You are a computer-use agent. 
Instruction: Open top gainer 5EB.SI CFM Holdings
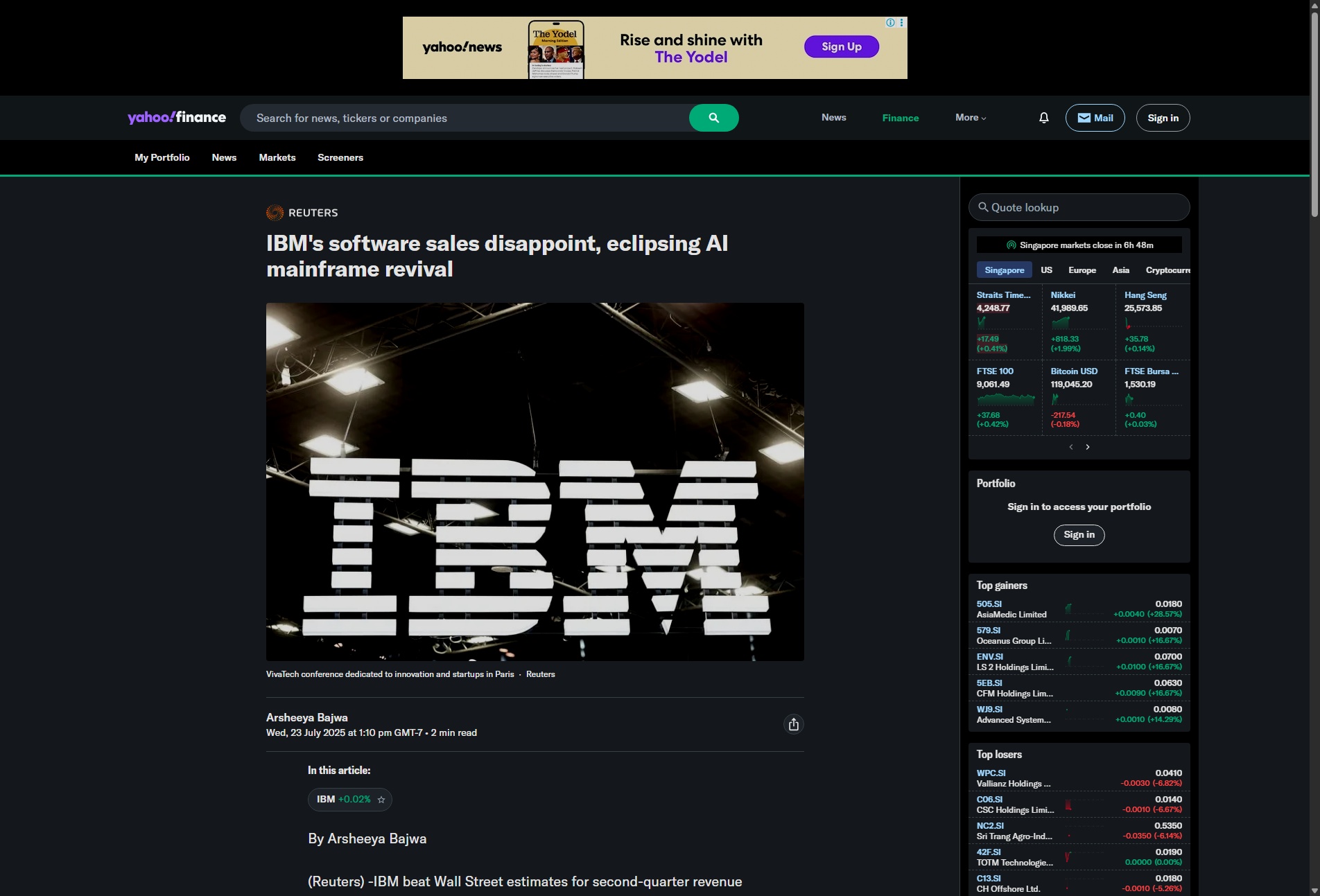[x=1079, y=688]
